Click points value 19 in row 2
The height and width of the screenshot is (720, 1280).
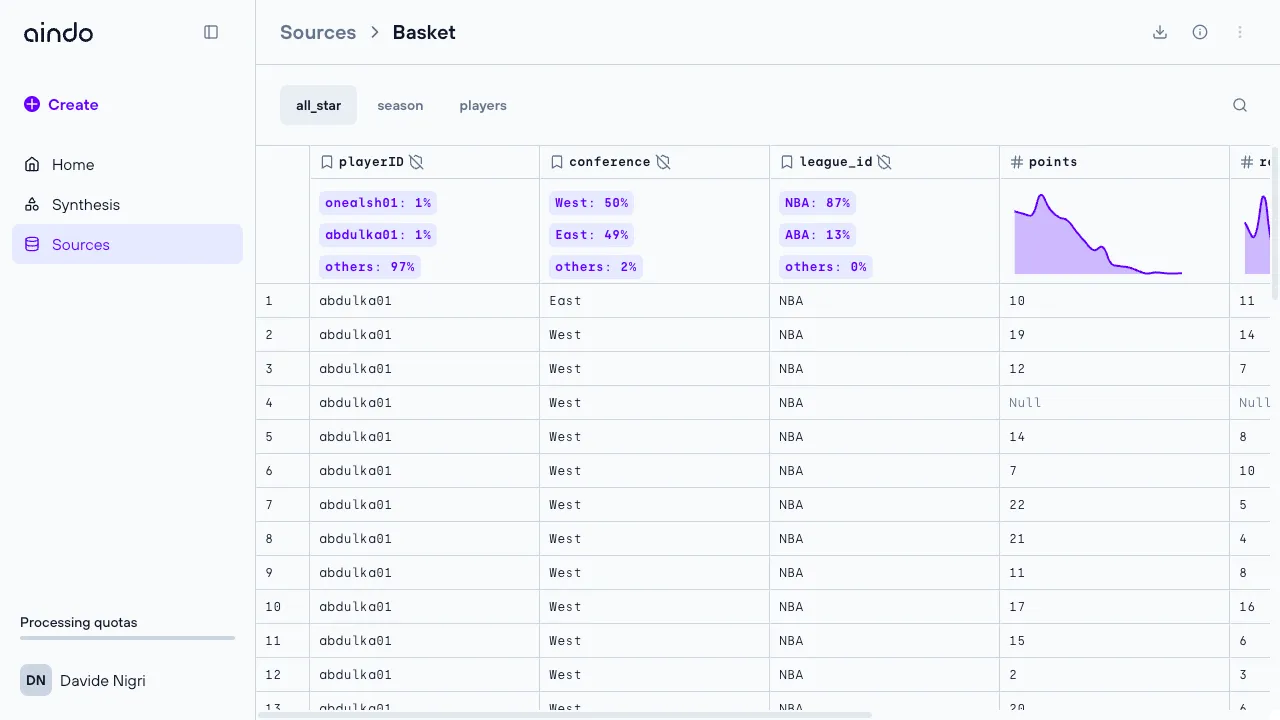[1115, 335]
